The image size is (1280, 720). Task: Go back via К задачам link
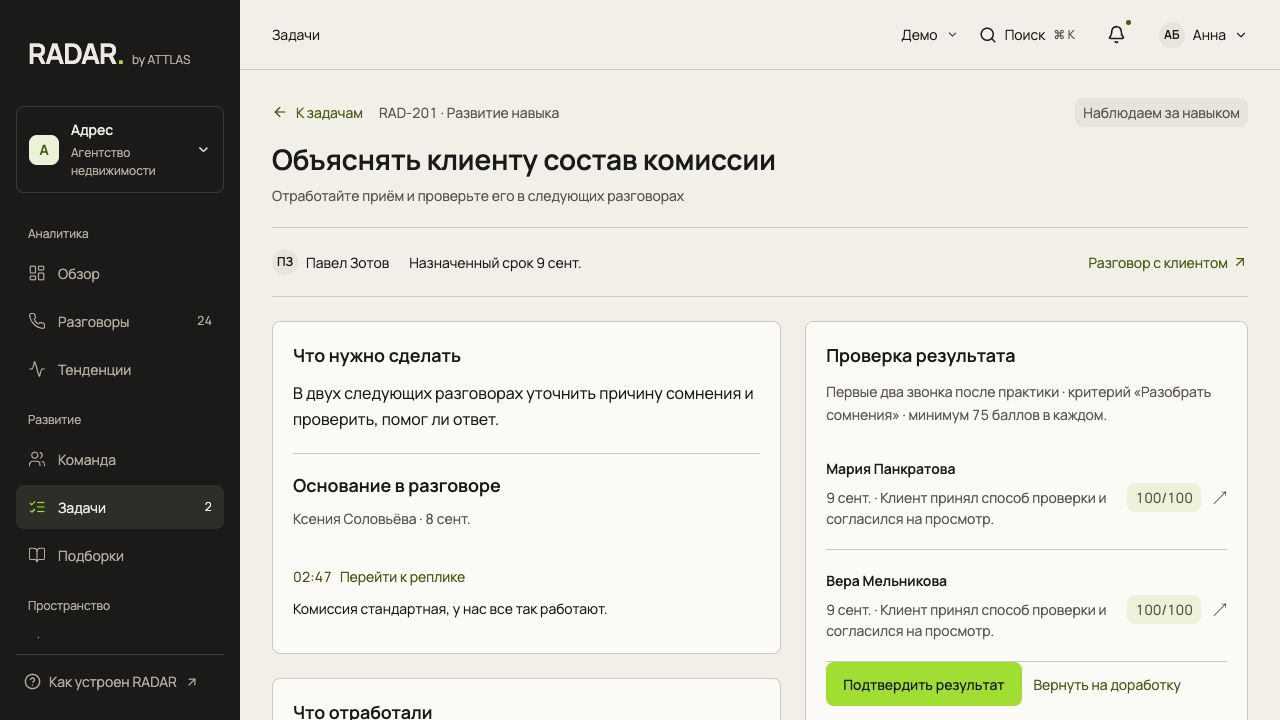(318, 113)
